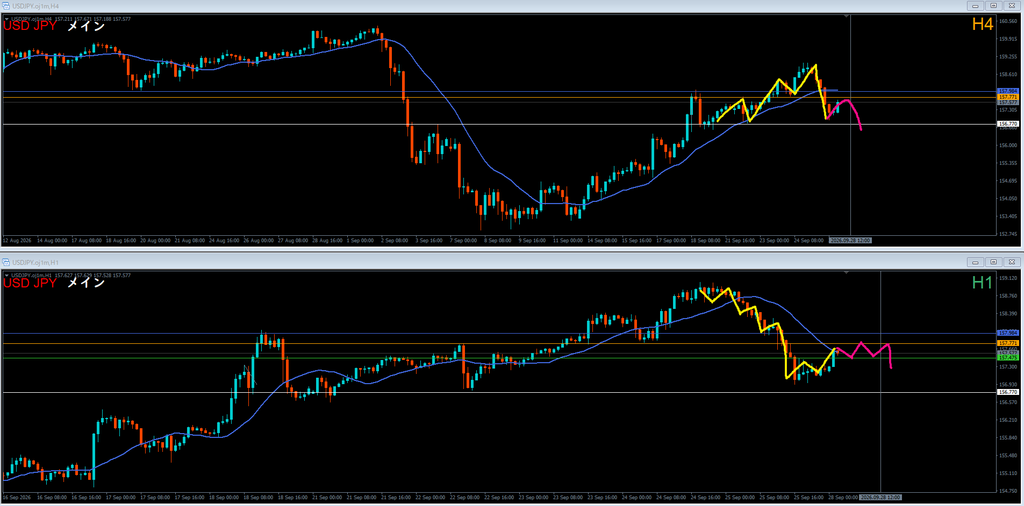Restore the H4 chart window size
Image resolution: width=1024 pixels, height=506 pixels.
(x=993, y=5)
